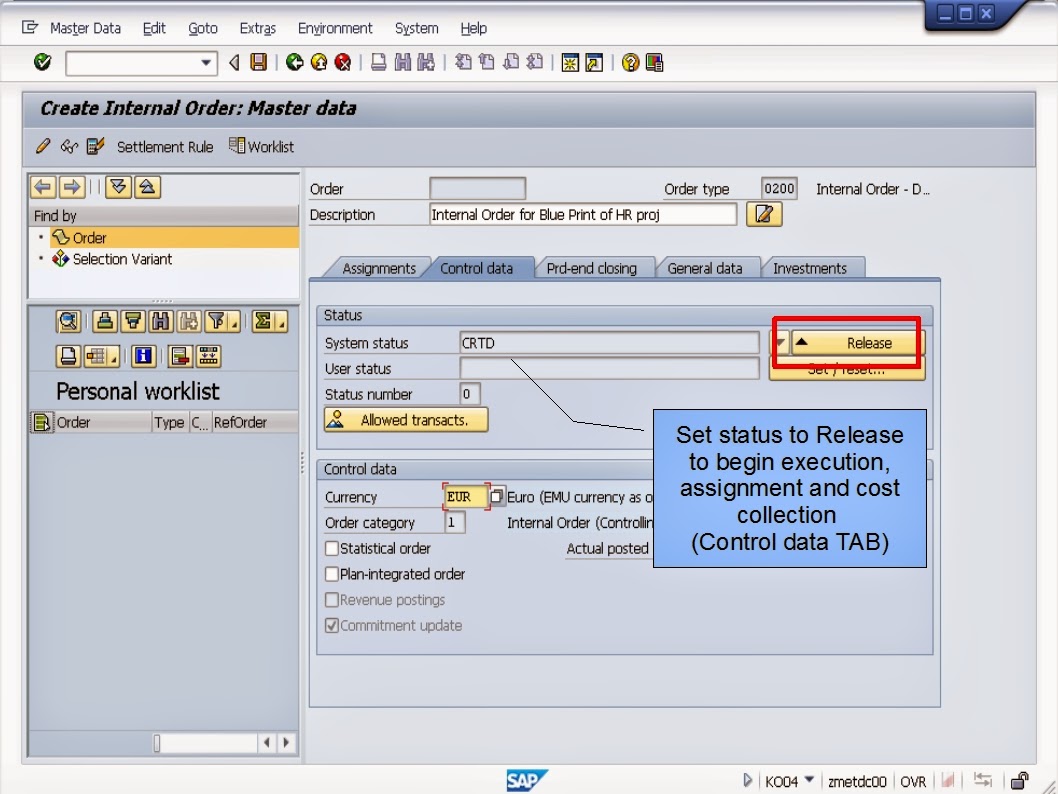Select the Save icon in the toolbar
1058x794 pixels.
[257, 63]
